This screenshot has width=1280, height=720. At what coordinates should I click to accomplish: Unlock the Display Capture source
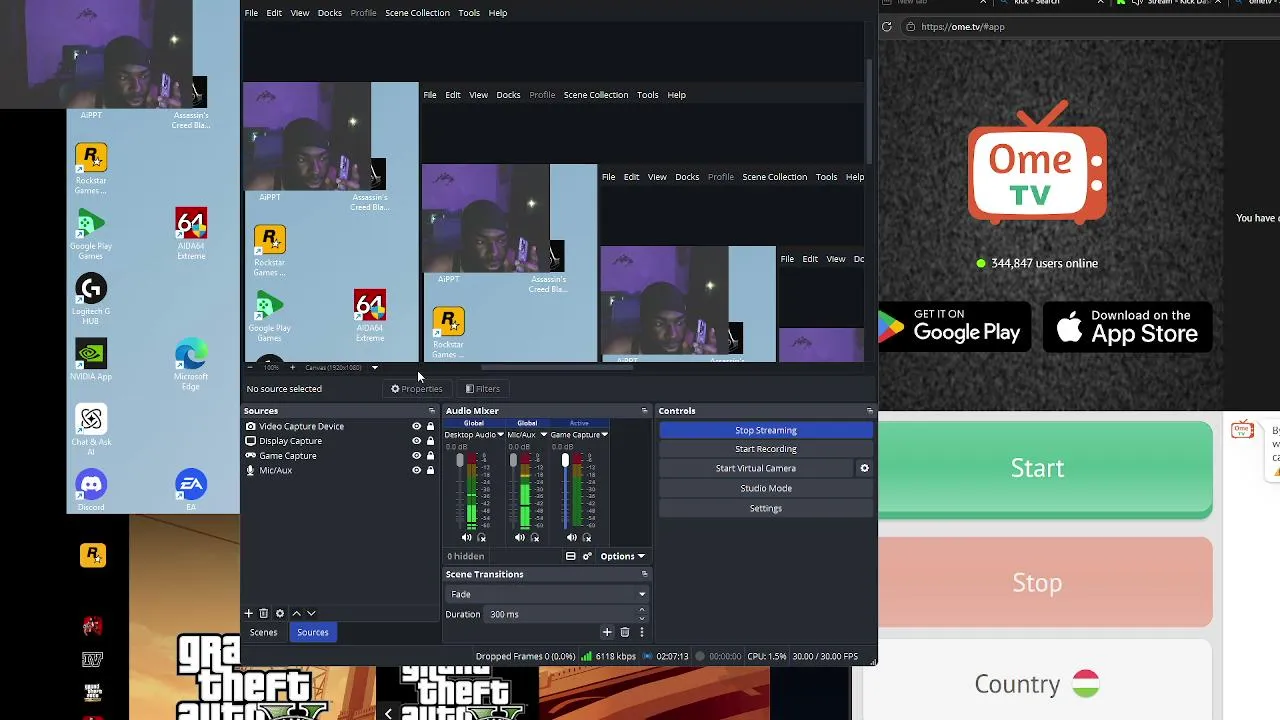[x=431, y=441]
